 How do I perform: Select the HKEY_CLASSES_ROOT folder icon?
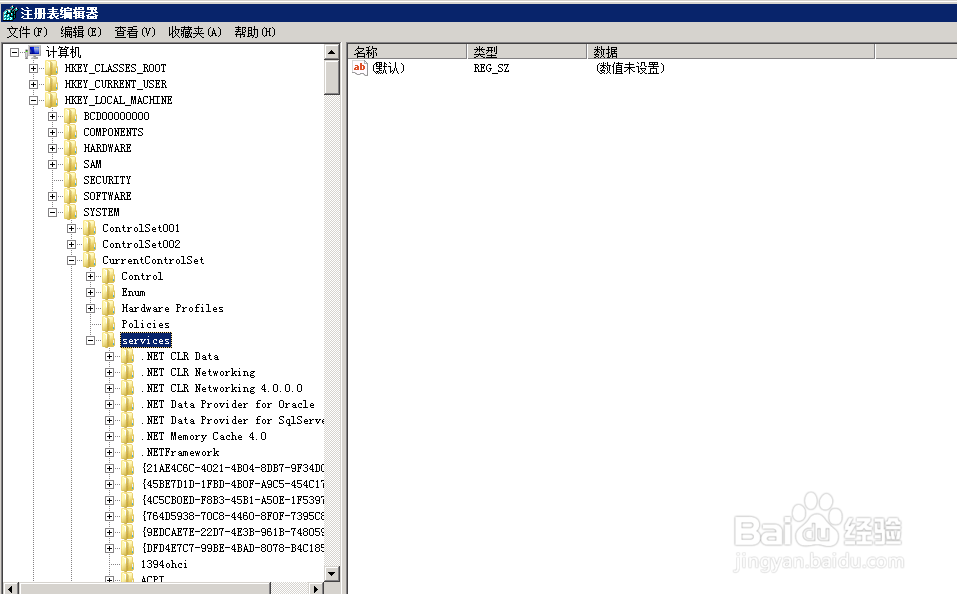(52, 68)
